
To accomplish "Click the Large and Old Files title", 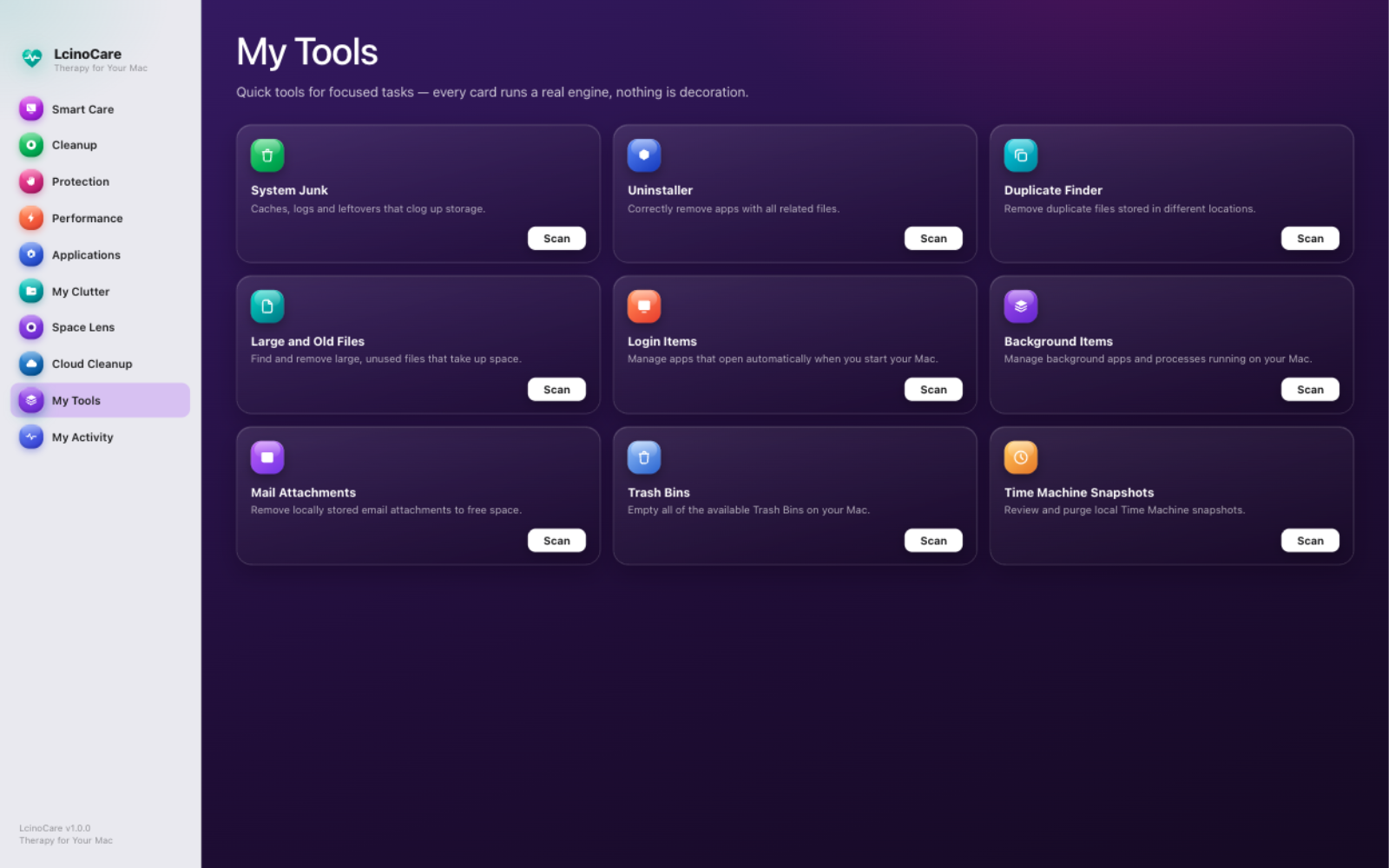I will [307, 341].
